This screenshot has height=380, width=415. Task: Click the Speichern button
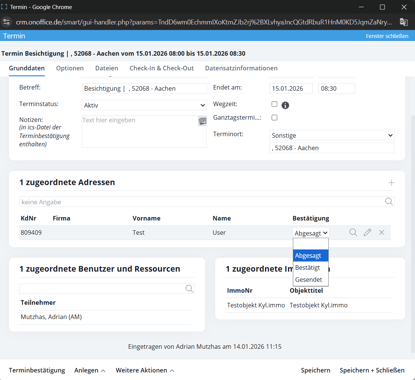point(315,370)
